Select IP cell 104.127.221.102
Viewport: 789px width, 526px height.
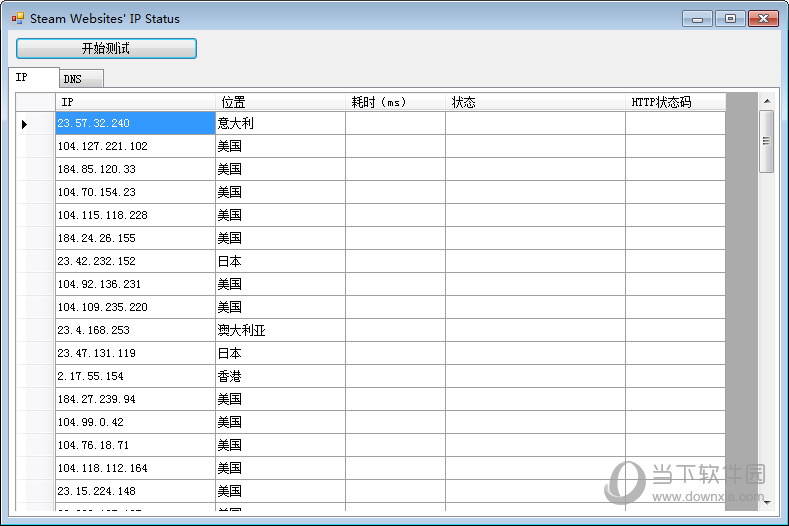[135, 146]
